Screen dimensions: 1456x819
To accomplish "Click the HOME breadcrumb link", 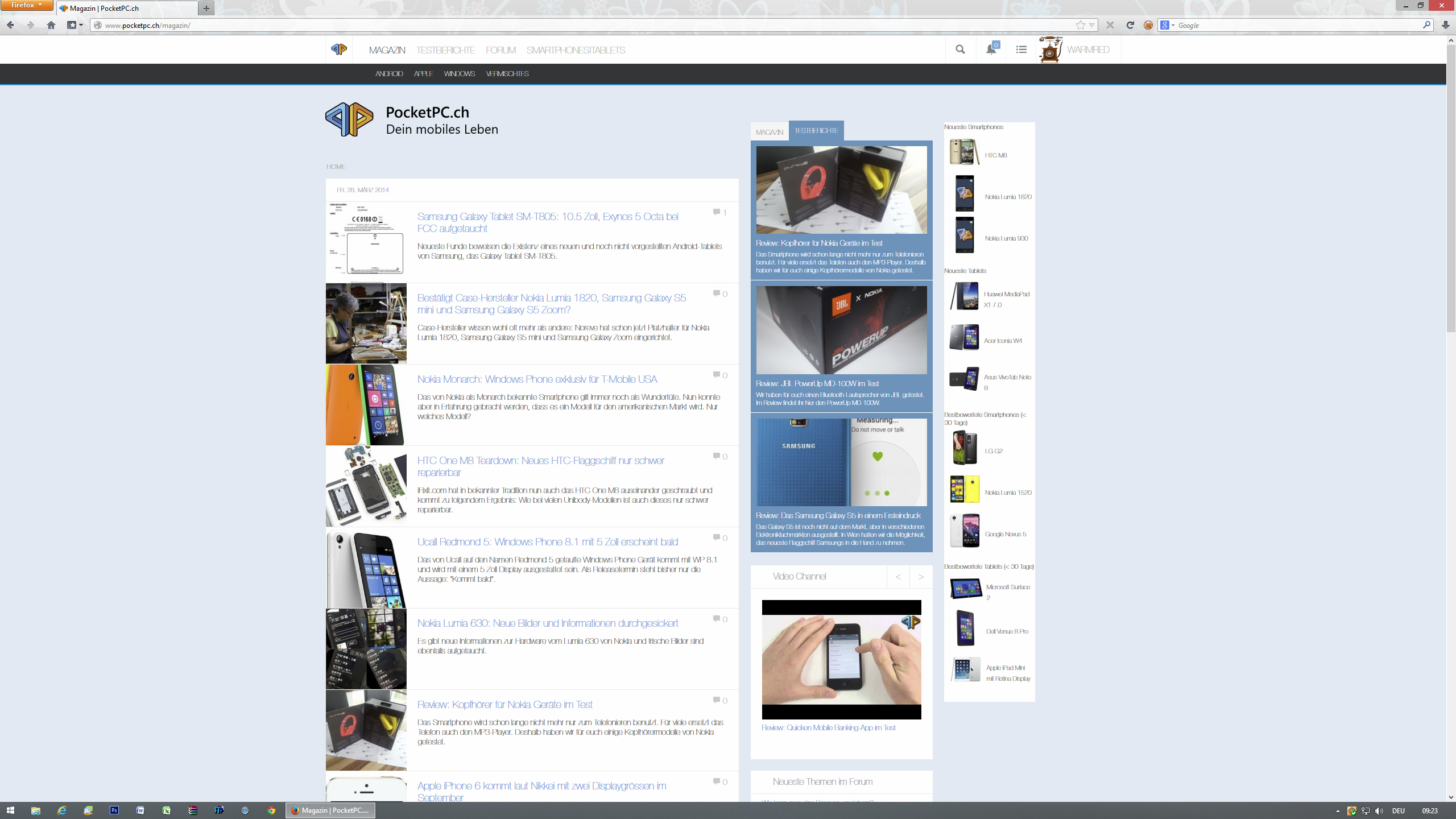I will click(336, 167).
